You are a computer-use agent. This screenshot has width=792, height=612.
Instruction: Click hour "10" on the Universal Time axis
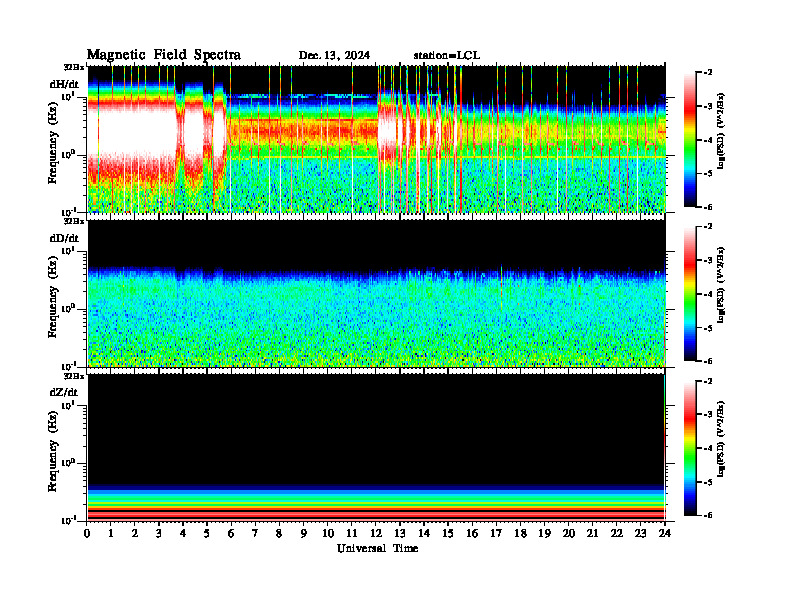click(x=328, y=534)
